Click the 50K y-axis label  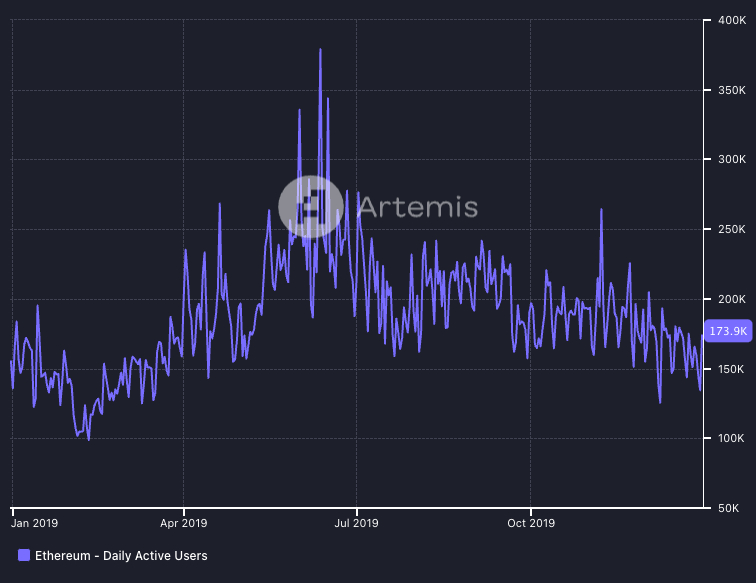tap(728, 508)
